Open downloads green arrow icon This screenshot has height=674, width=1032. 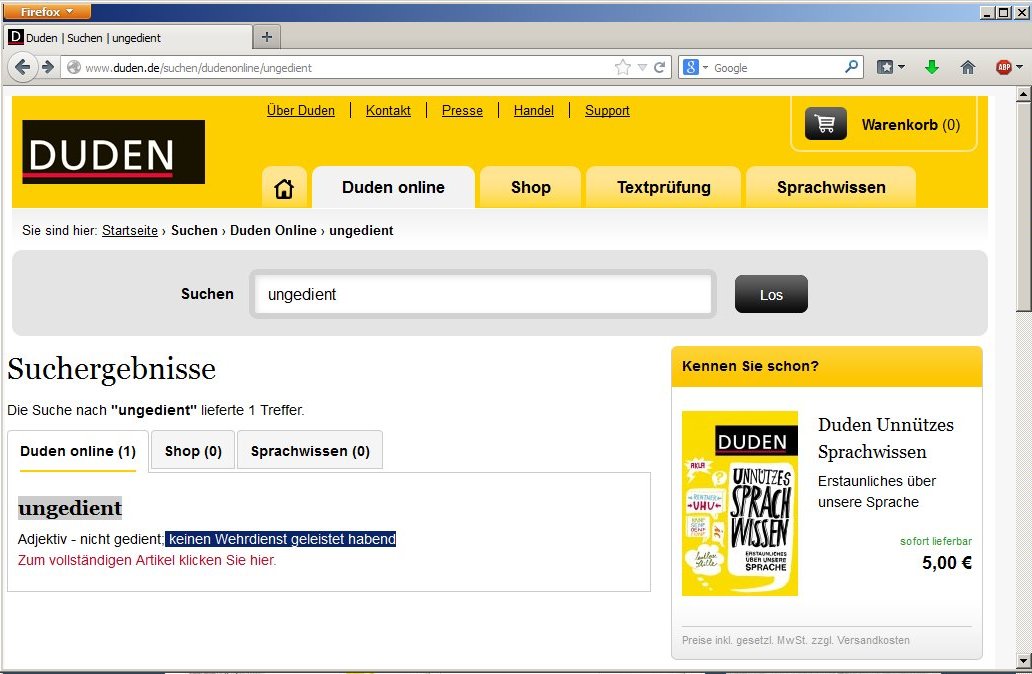click(x=931, y=67)
